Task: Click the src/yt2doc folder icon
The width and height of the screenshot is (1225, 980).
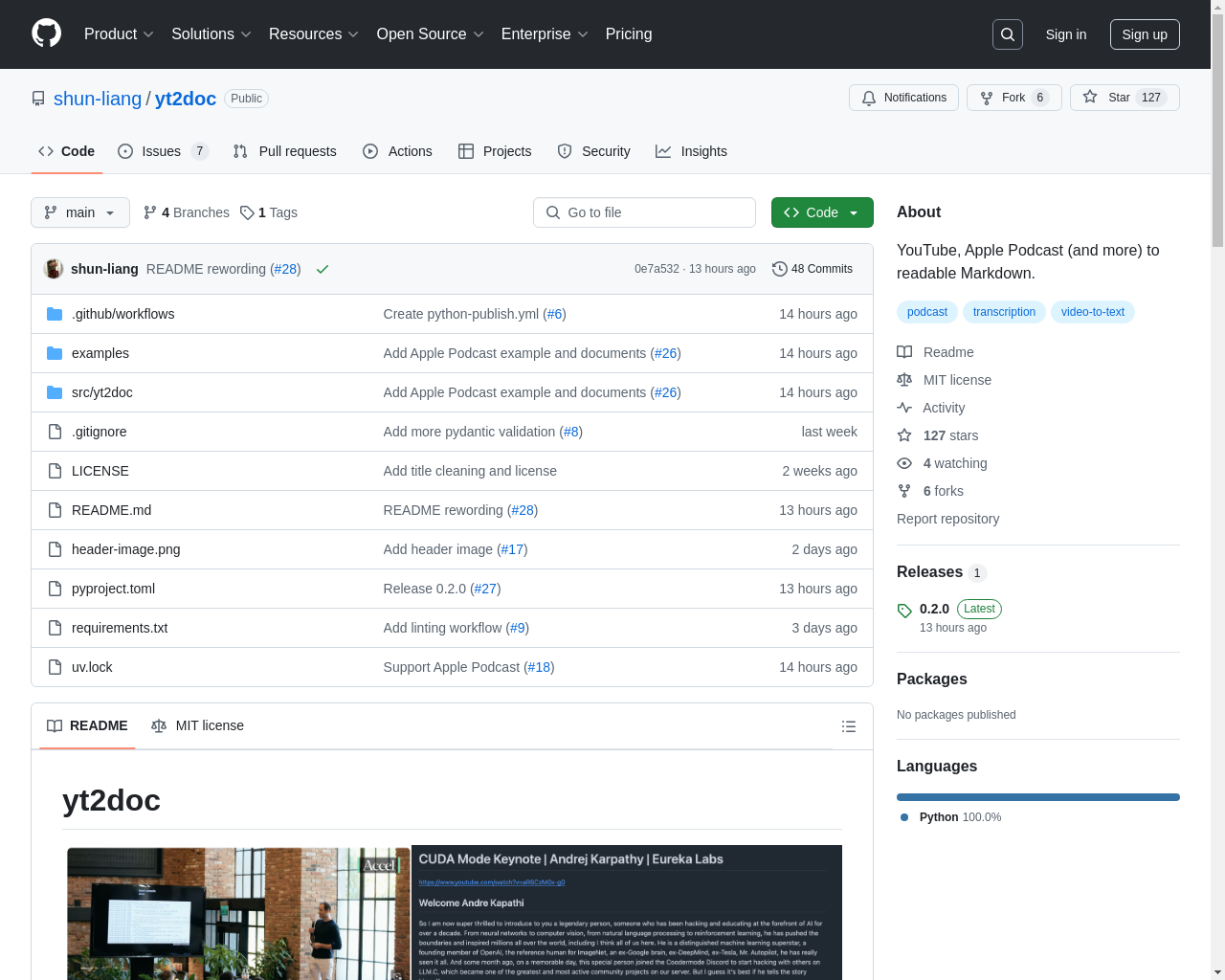Action: pyautogui.click(x=55, y=392)
